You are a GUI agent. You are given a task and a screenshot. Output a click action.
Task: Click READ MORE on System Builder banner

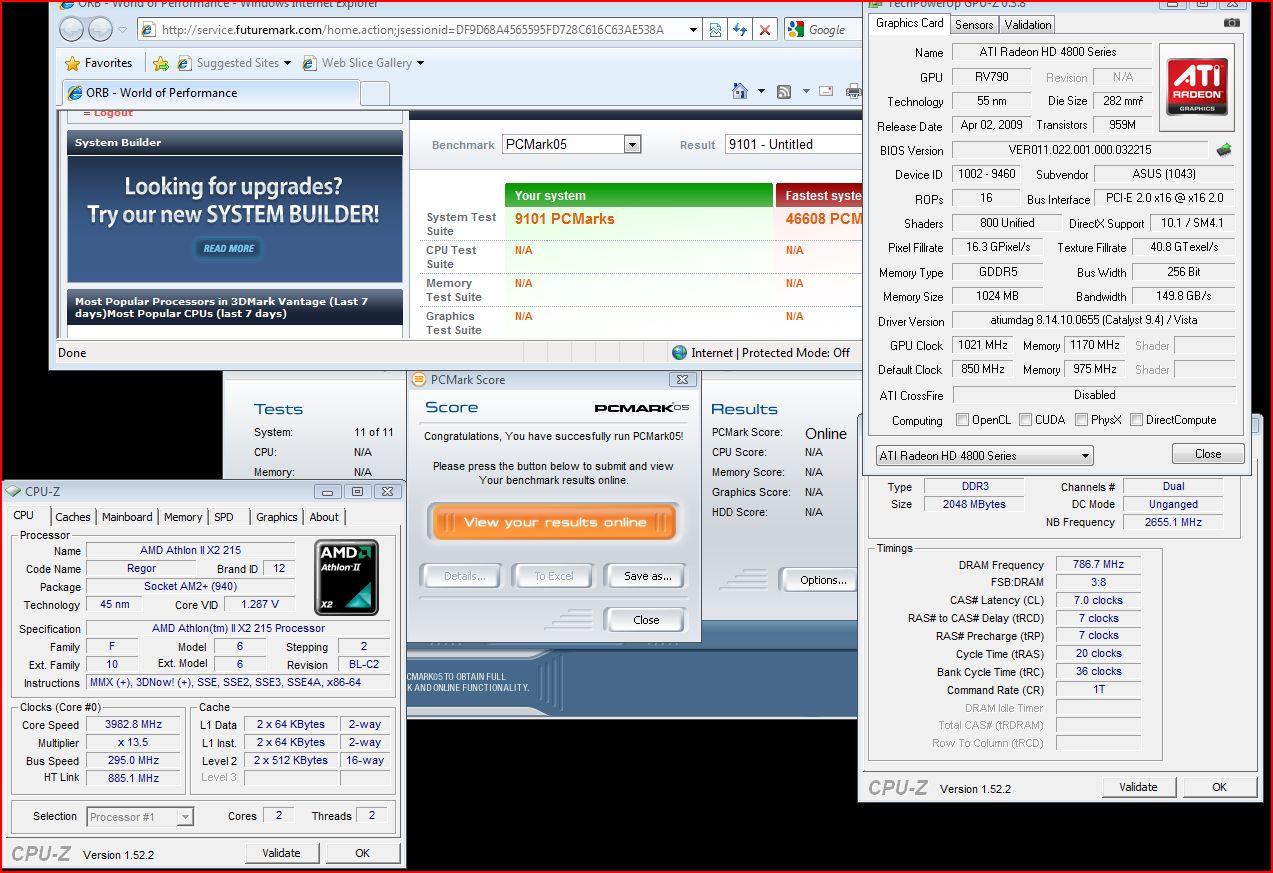229,248
